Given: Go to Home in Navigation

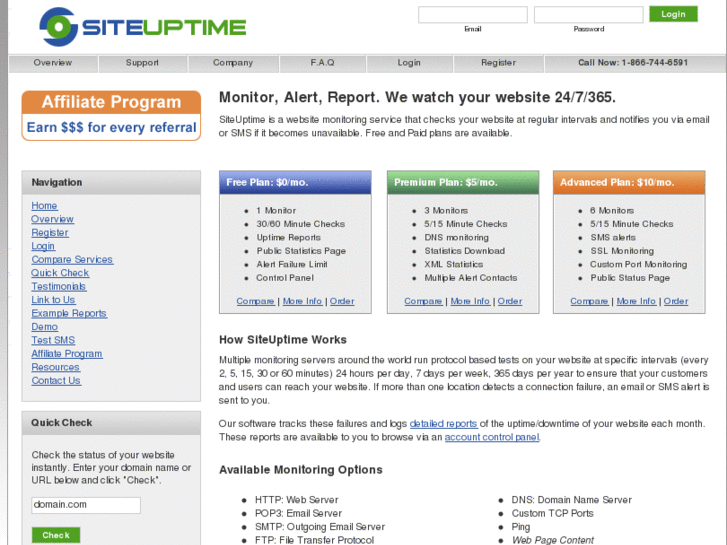Looking at the screenshot, I should (x=45, y=205).
